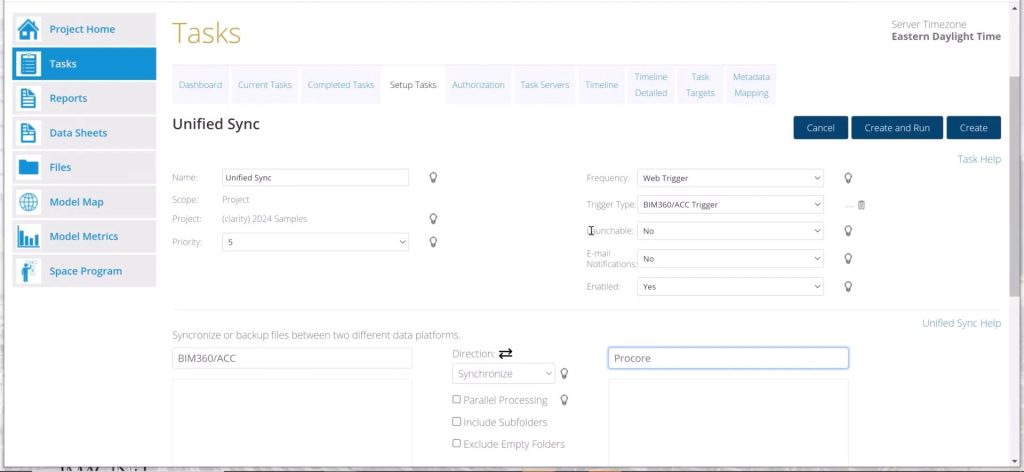Image resolution: width=1024 pixels, height=472 pixels.
Task: Click the Tasks clipboard icon in sidebar
Action: click(29, 64)
